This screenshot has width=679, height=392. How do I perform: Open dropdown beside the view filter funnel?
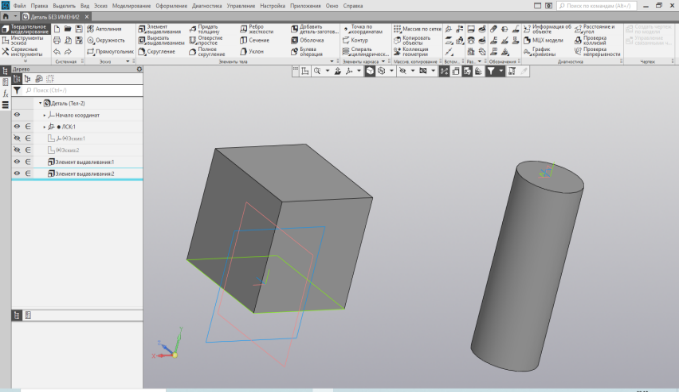(x=501, y=71)
